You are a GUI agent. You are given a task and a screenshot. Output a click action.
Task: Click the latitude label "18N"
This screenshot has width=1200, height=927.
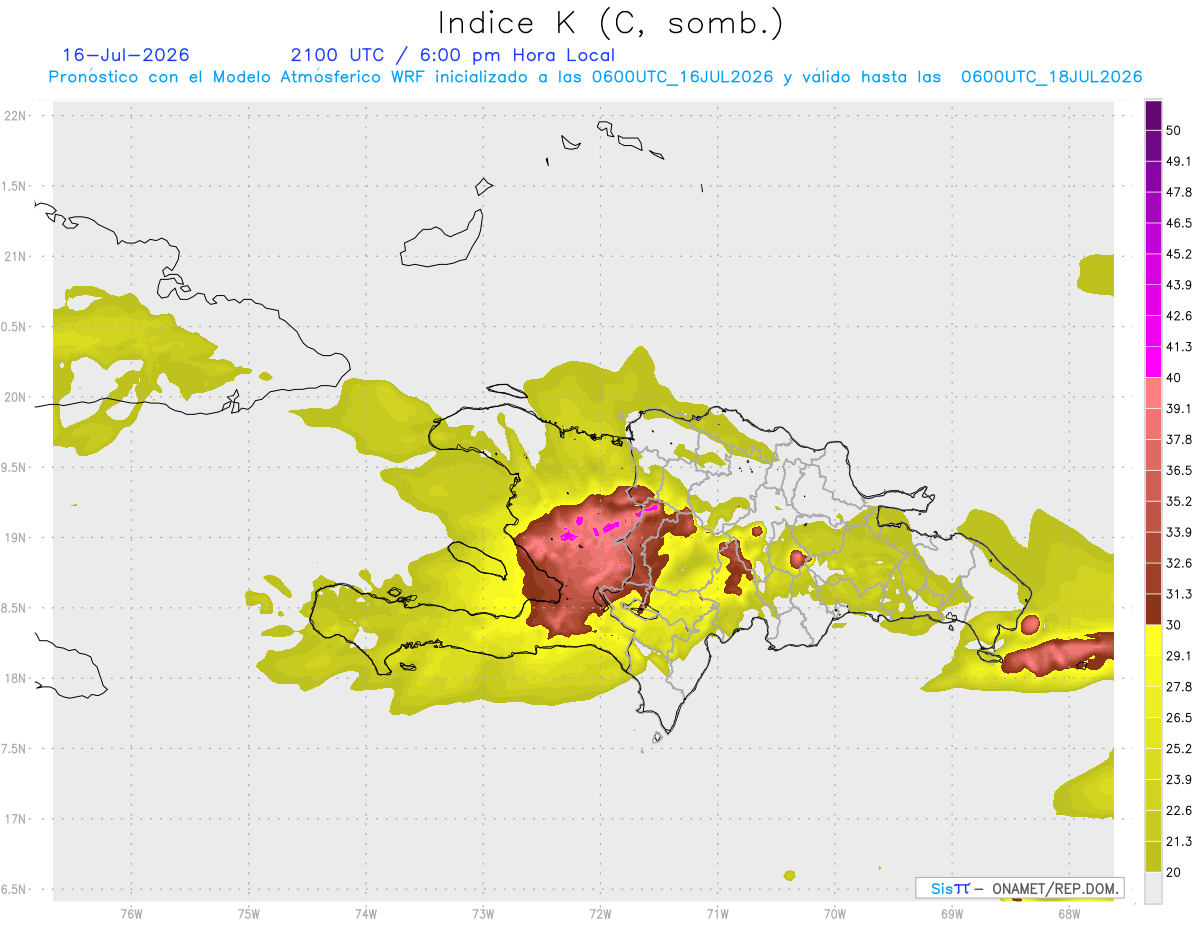[x=15, y=678]
